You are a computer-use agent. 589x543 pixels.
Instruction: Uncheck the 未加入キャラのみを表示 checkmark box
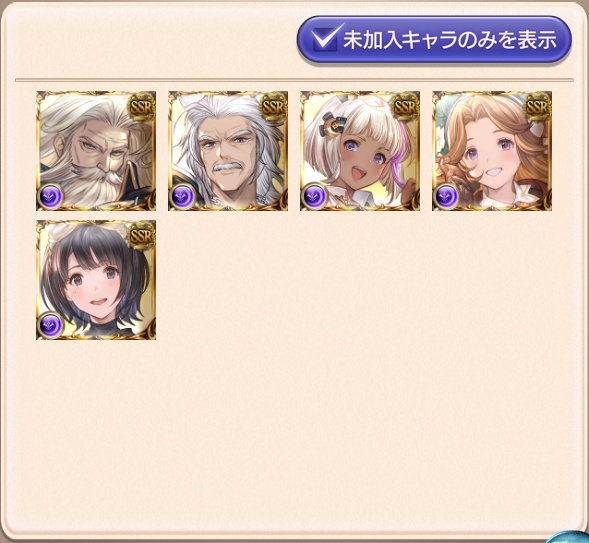coord(325,39)
